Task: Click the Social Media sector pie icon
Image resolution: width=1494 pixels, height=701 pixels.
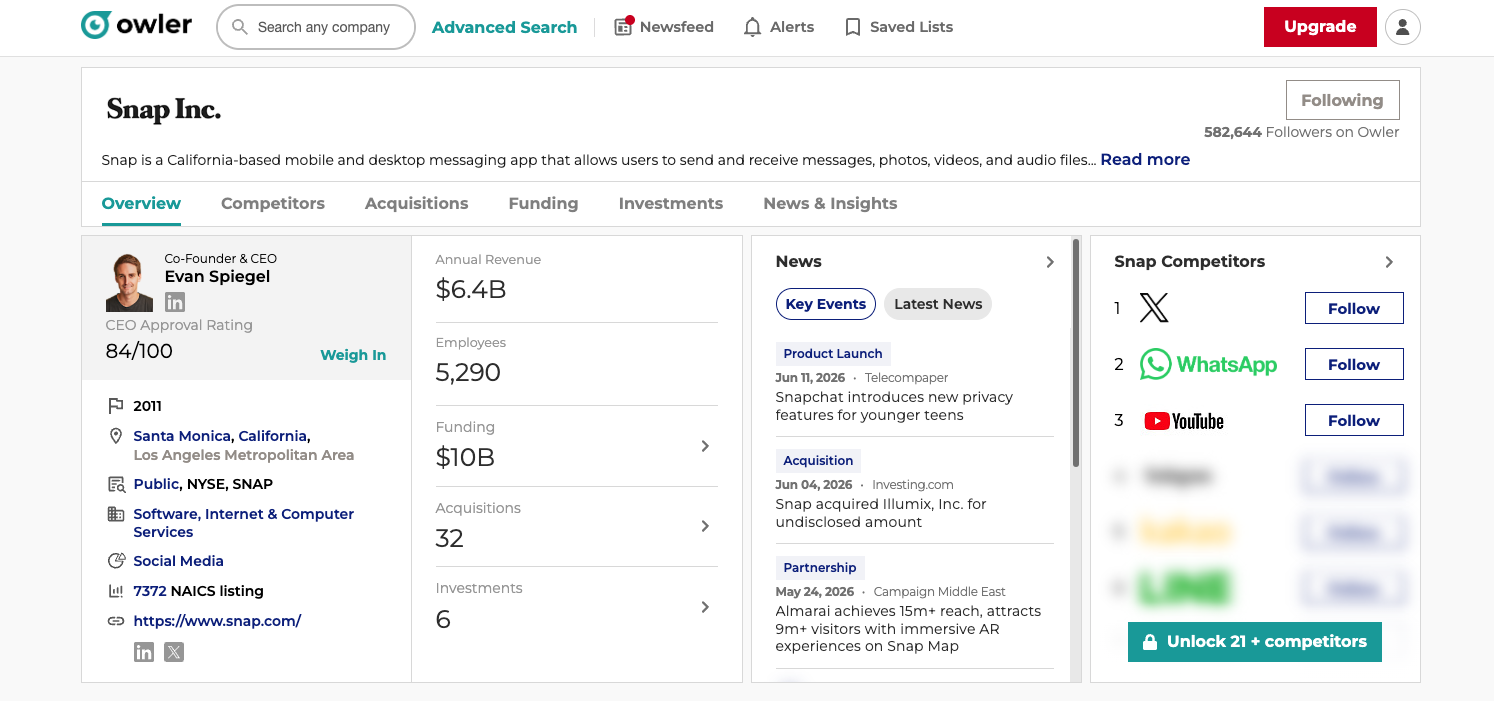Action: point(115,561)
